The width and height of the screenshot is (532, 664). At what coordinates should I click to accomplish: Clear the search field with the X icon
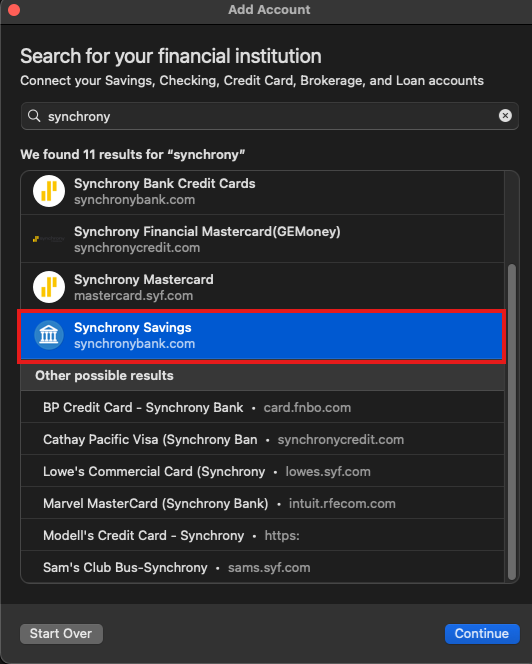point(505,116)
